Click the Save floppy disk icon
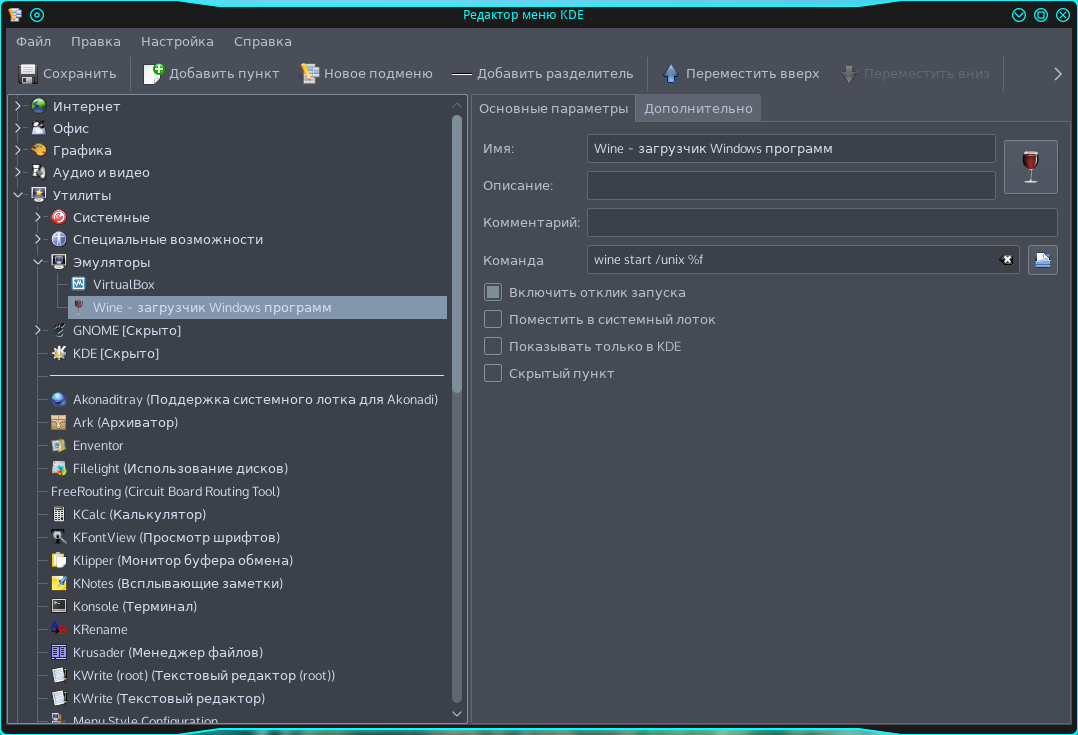Image resolution: width=1078 pixels, height=735 pixels. pyautogui.click(x=28, y=74)
